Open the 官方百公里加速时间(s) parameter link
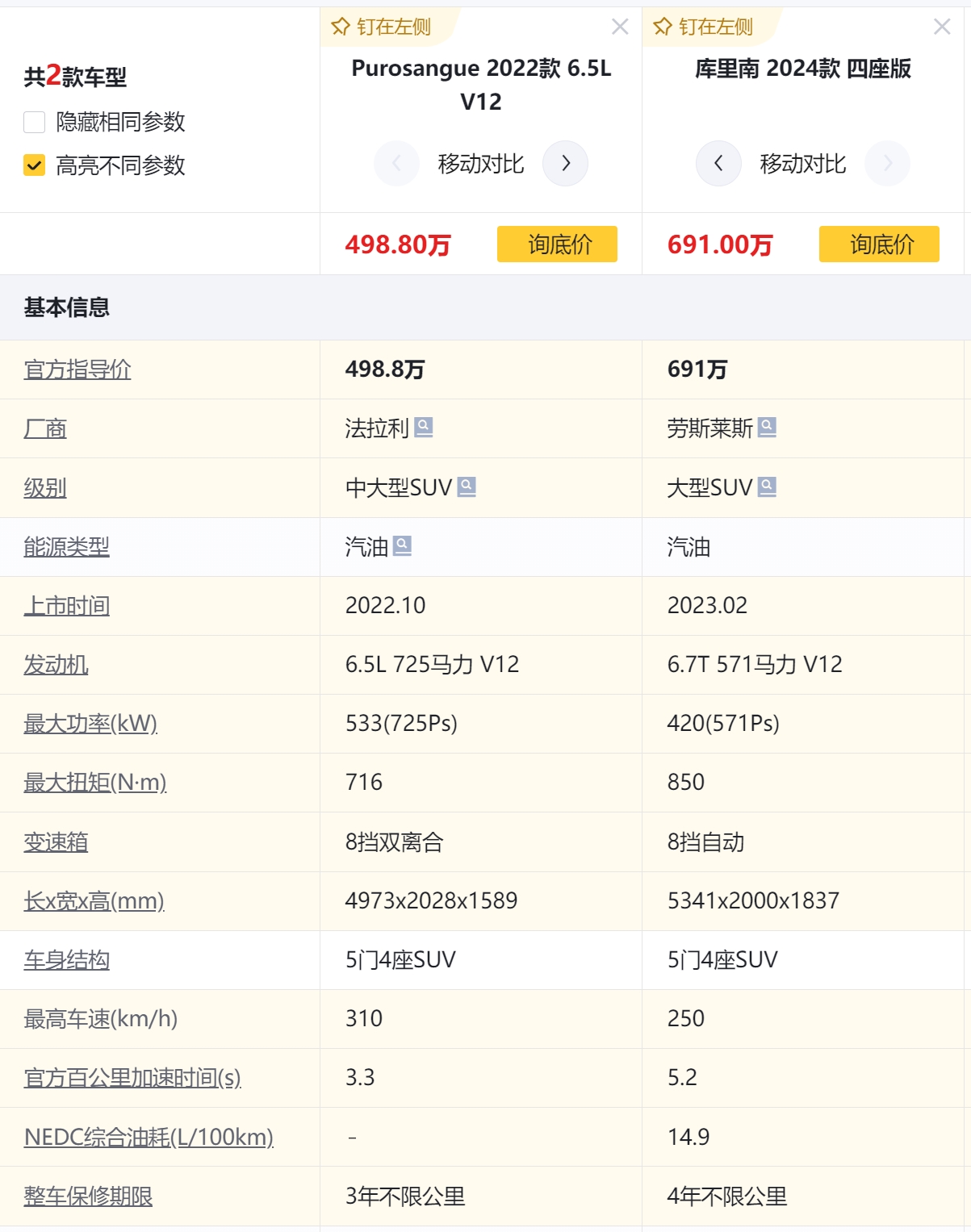Screen dimensions: 971x1232 pos(132,1077)
